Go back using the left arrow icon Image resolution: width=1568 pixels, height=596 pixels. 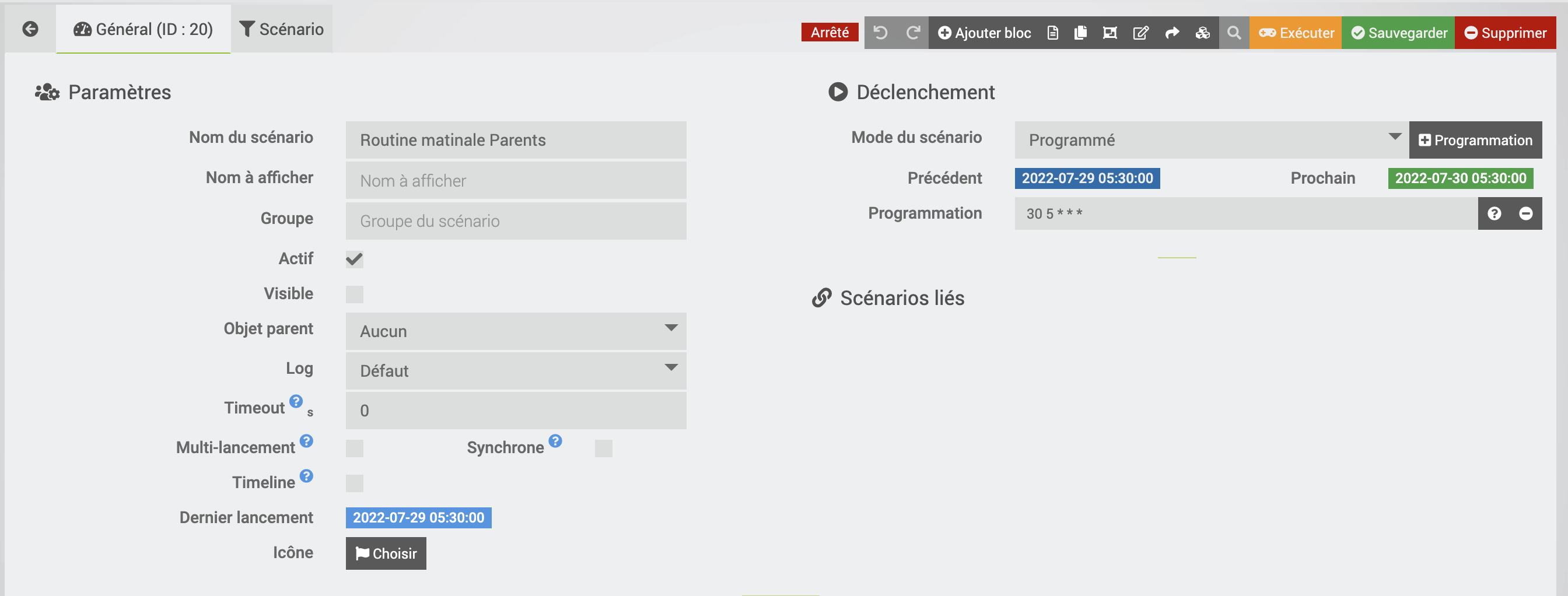click(30, 29)
